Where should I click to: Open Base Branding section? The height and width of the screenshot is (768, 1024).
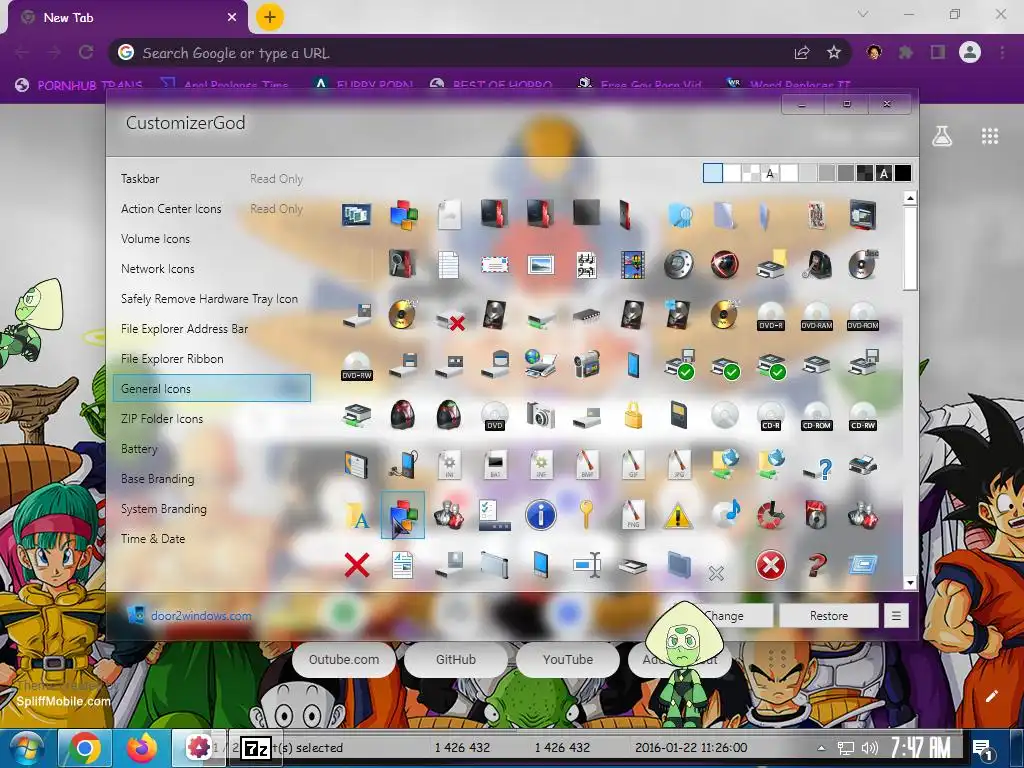[x=157, y=479]
